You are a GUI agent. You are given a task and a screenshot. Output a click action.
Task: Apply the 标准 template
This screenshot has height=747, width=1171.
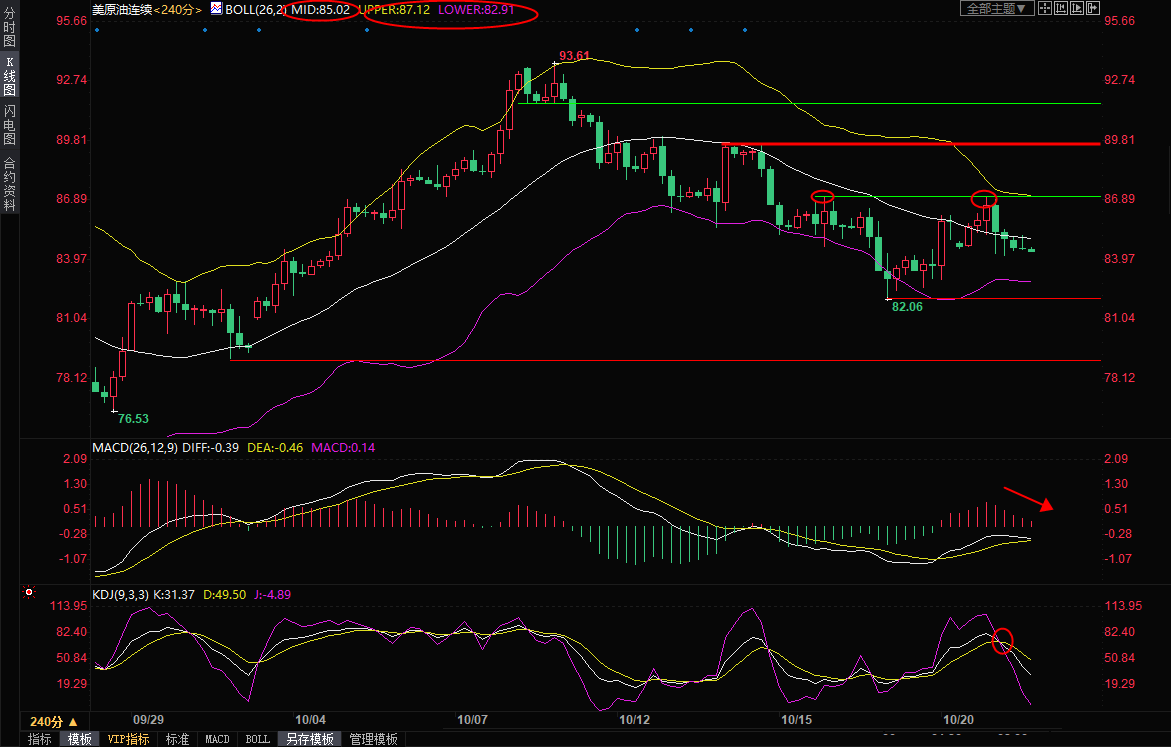(x=177, y=739)
